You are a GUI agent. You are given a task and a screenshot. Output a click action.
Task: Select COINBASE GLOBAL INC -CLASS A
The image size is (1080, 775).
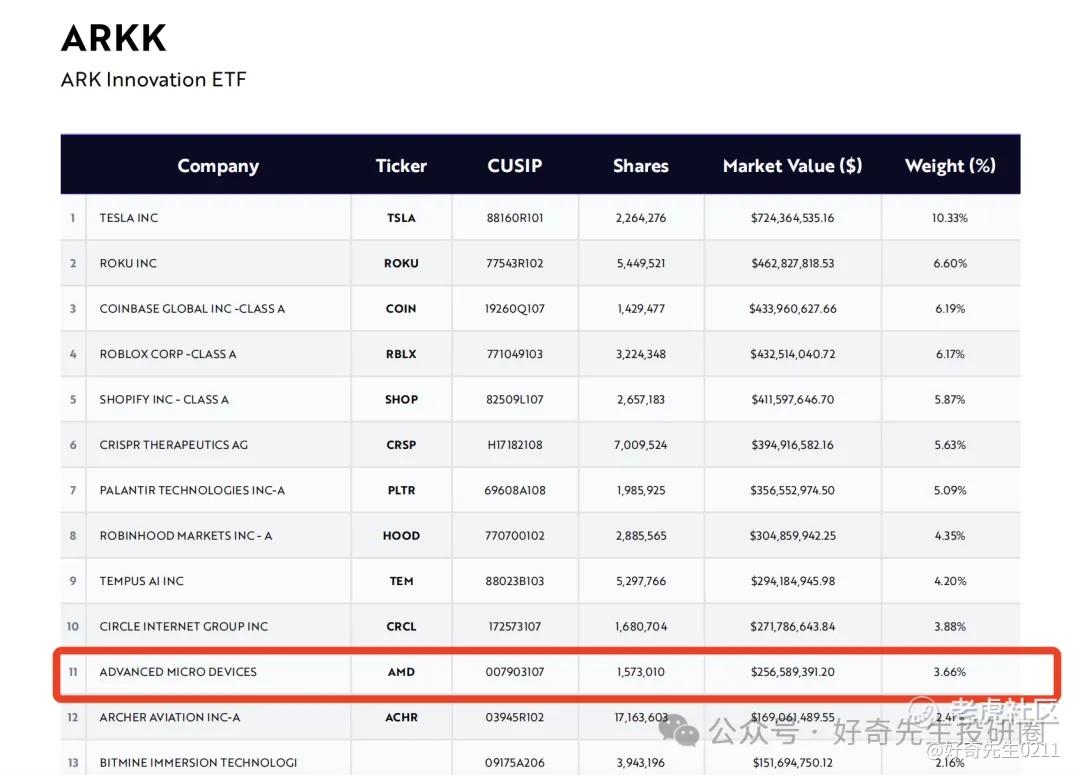192,309
